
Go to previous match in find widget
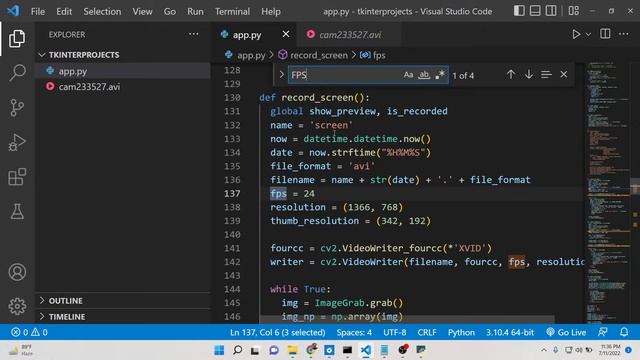click(x=511, y=75)
